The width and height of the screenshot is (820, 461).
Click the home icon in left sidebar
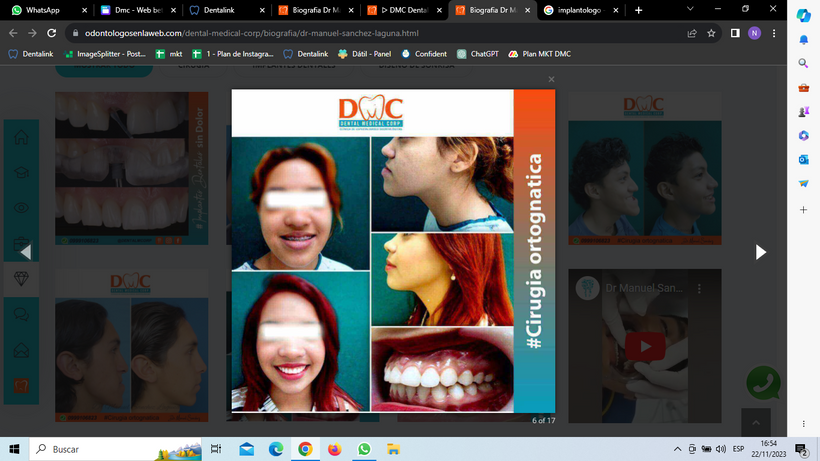tap(20, 138)
